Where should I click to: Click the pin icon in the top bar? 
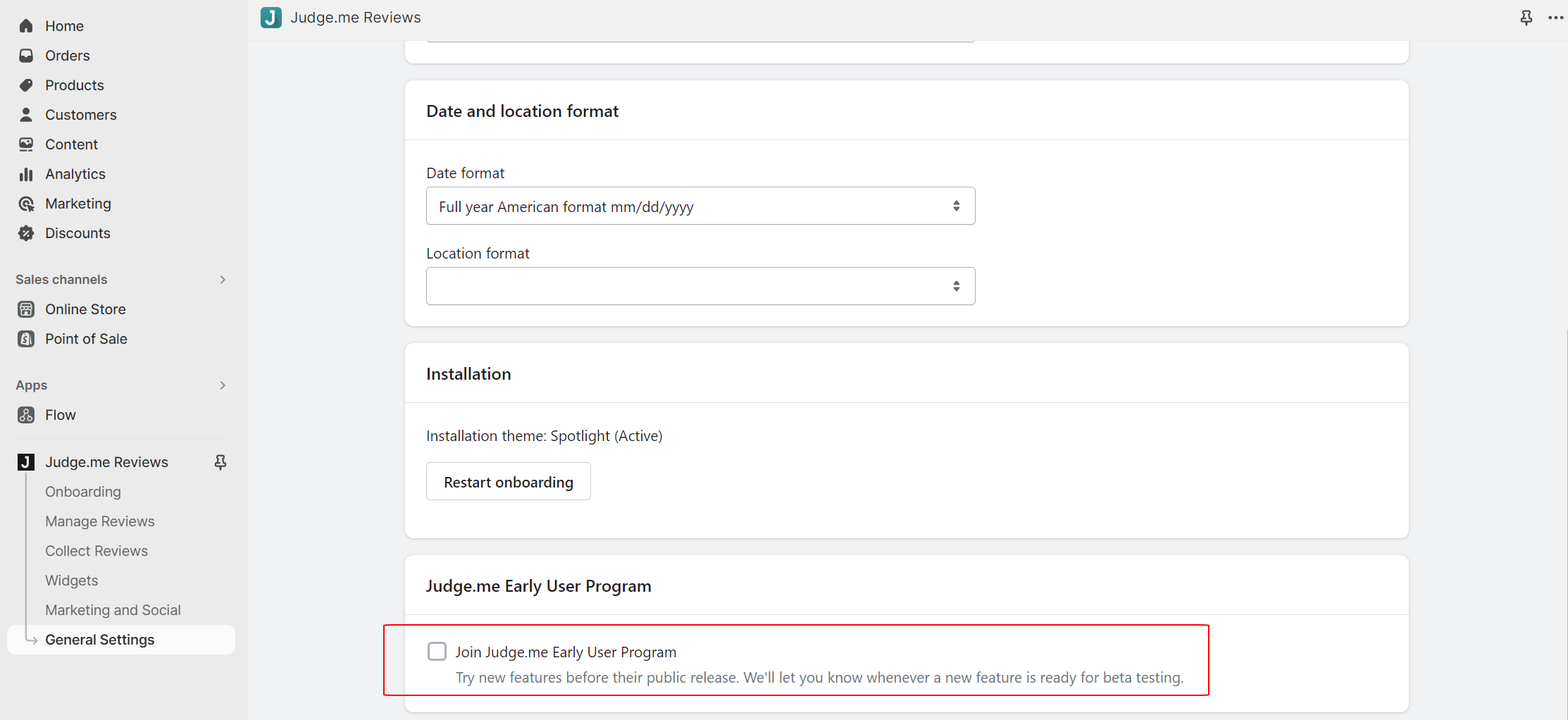click(1526, 18)
